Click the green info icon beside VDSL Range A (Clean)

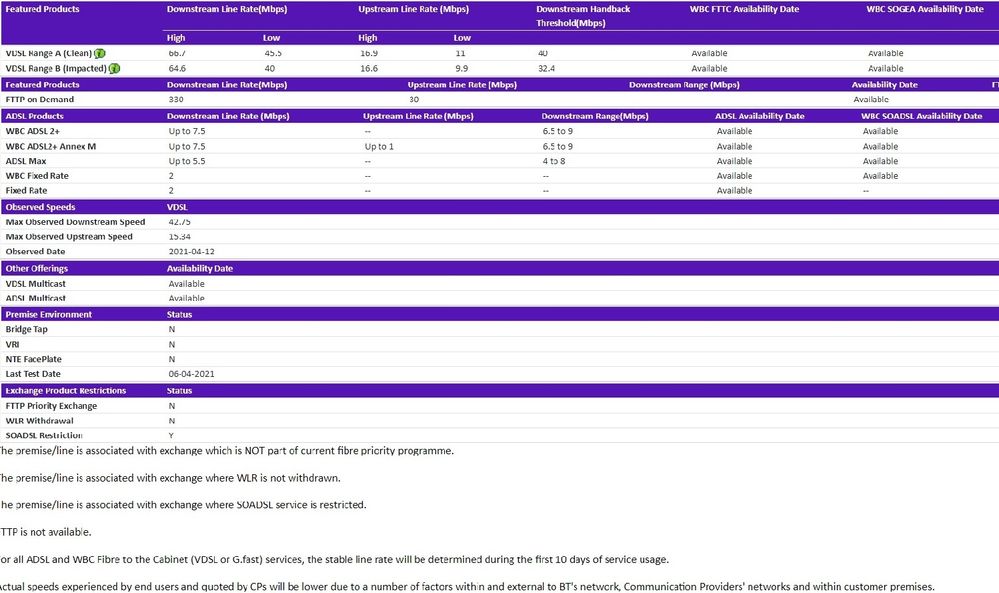(101, 53)
